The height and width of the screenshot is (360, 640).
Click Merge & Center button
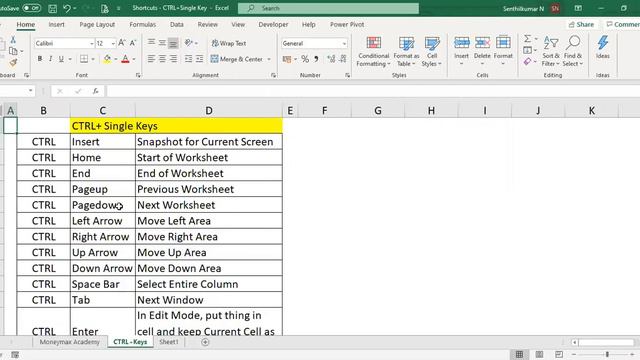[x=237, y=59]
